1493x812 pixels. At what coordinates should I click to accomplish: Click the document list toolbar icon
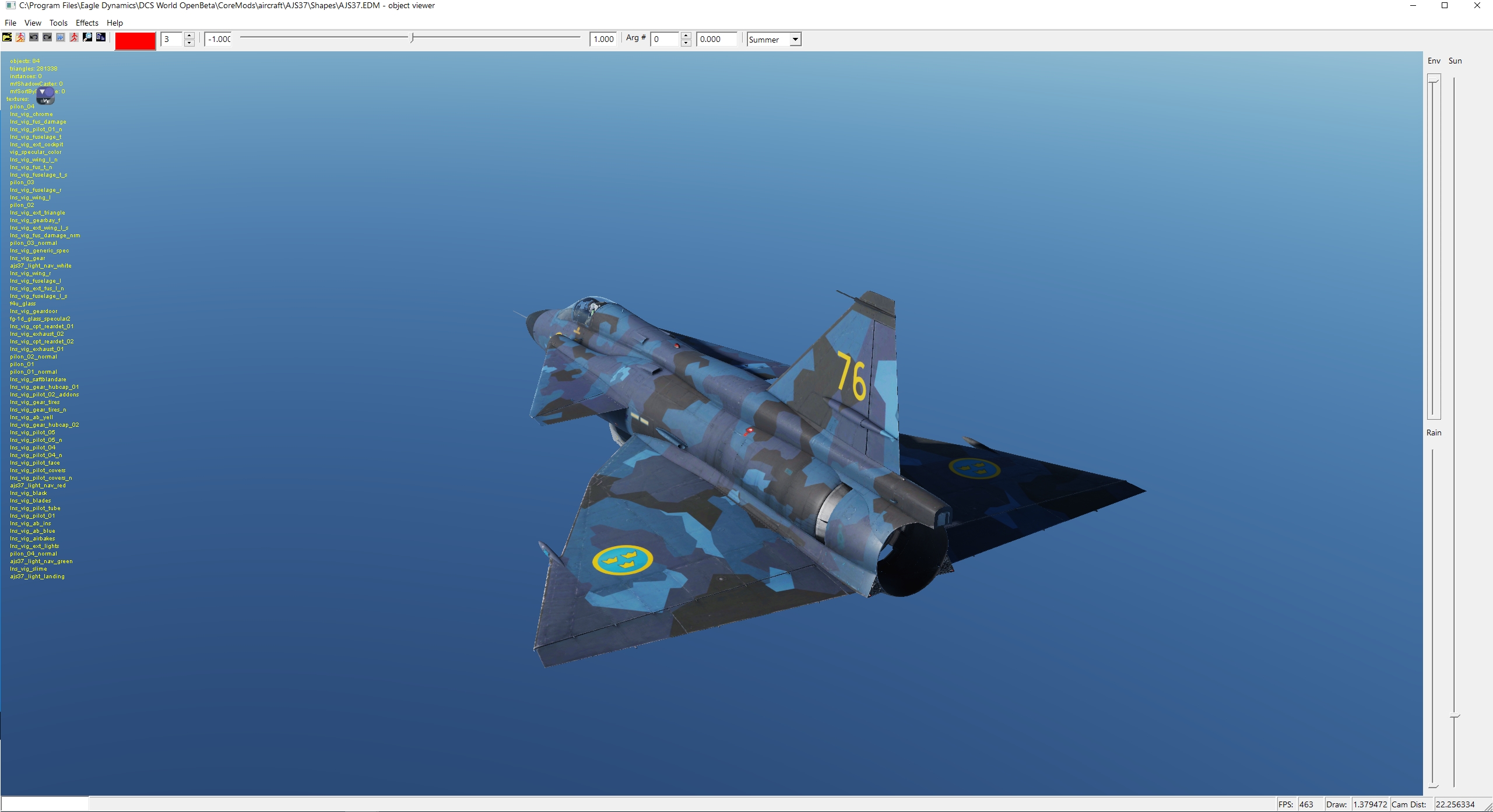pos(101,37)
